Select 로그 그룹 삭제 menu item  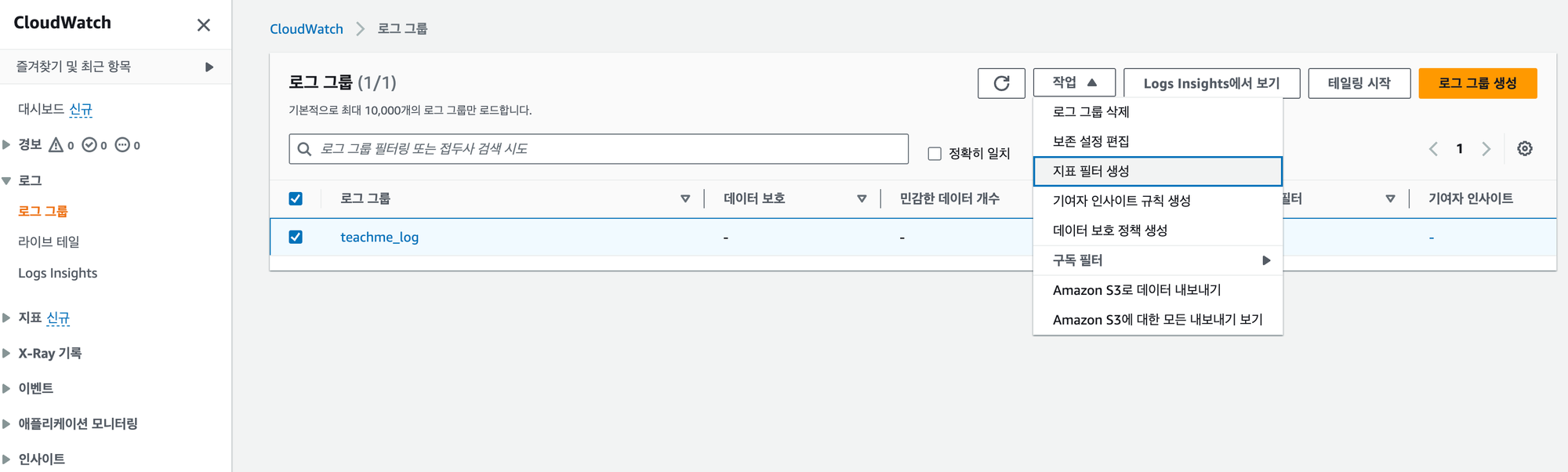tap(1158, 112)
